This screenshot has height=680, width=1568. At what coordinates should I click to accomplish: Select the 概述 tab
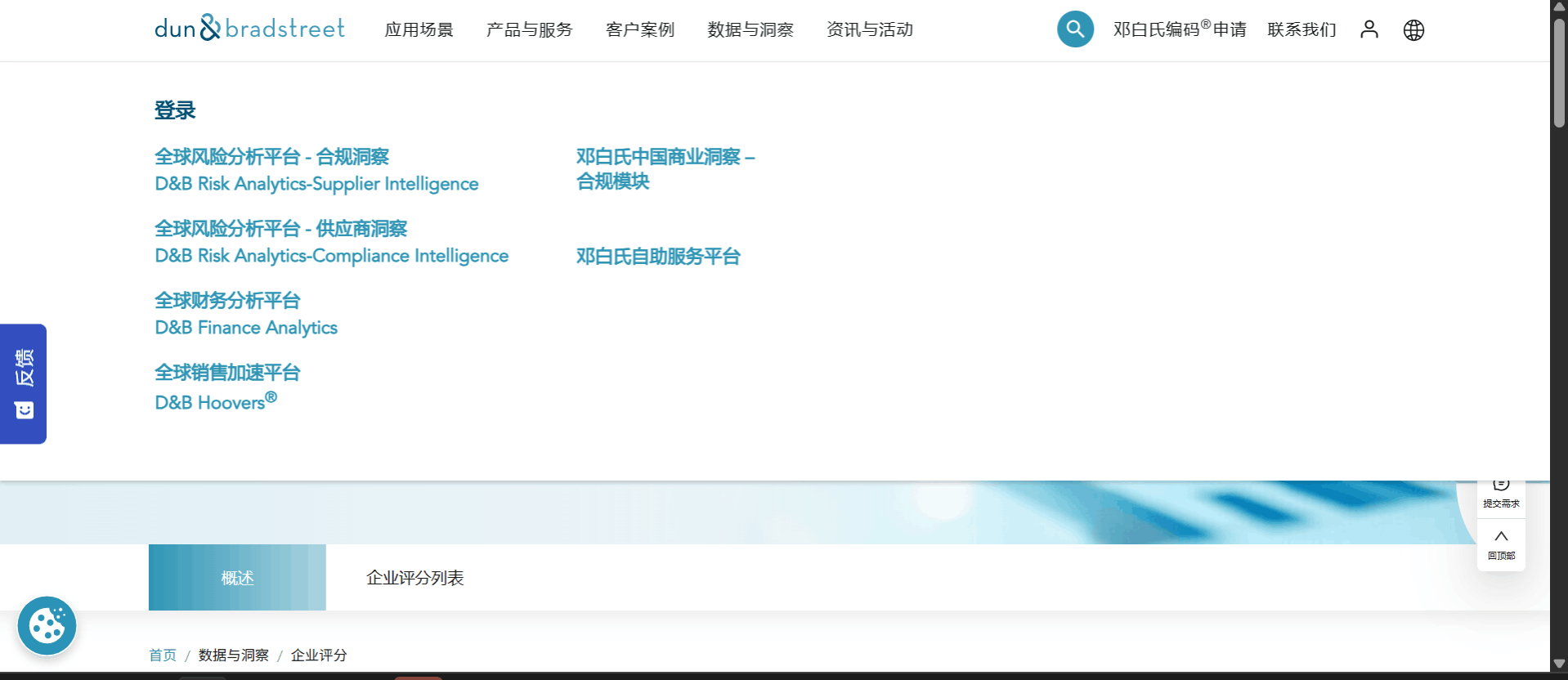[x=237, y=578]
